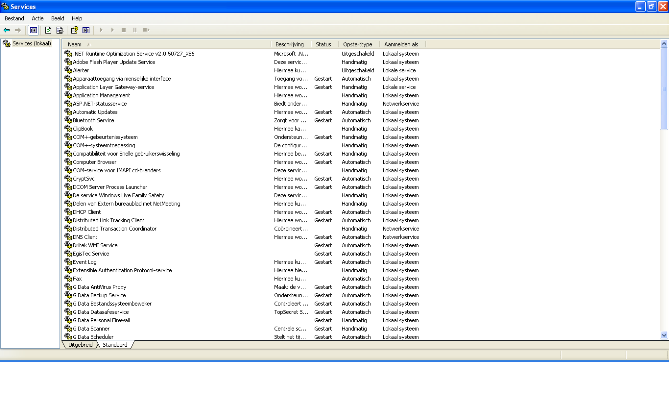The width and height of the screenshot is (669, 419).
Task: Switch to the Uitgebreid tab
Action: (x=78, y=344)
